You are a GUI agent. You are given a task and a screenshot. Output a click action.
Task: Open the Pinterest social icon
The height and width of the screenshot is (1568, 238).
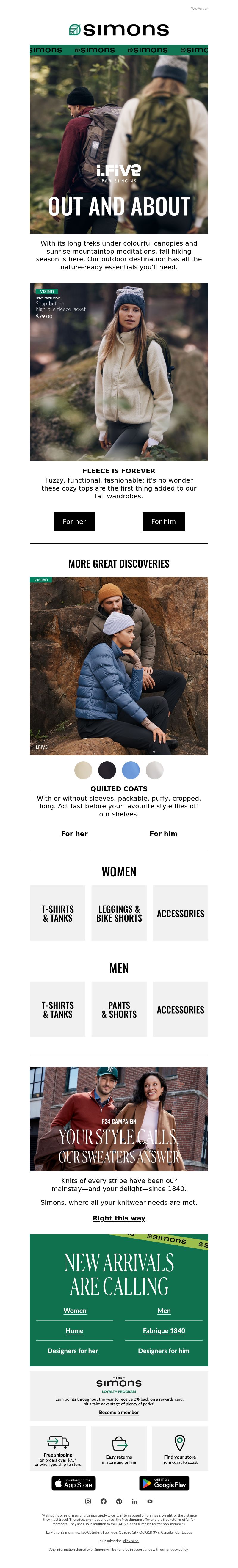click(119, 1502)
